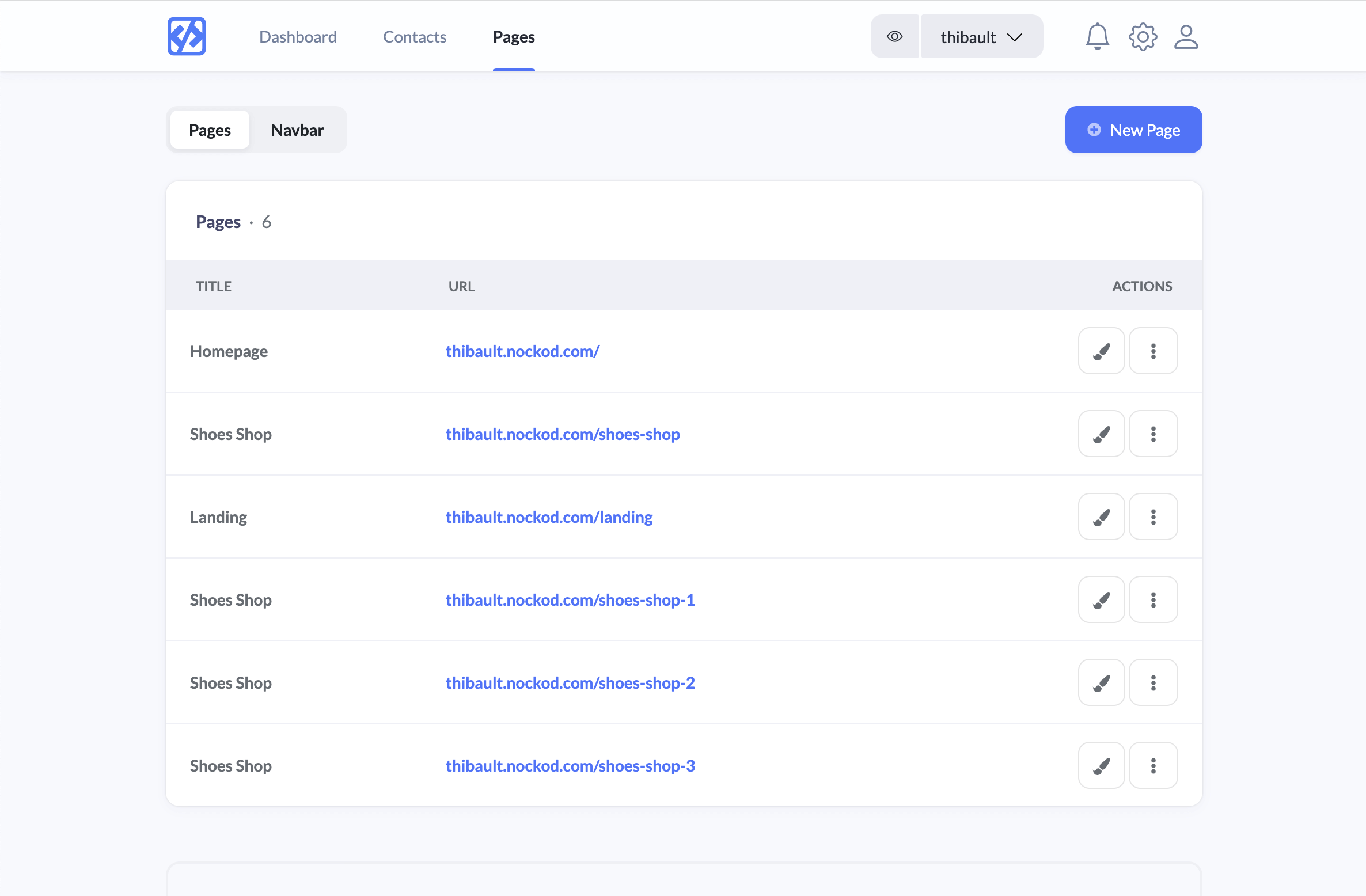The image size is (1366, 896).
Task: Click the TITLE column header
Action: tap(213, 286)
